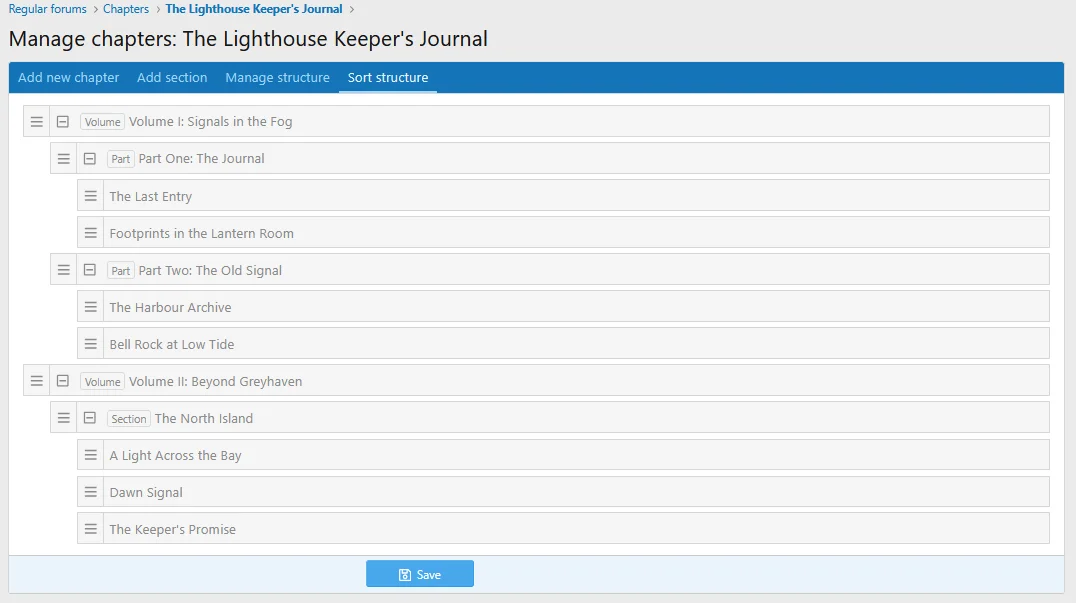
Task: Click the Volume label of Volume I row
Action: pyautogui.click(x=102, y=122)
